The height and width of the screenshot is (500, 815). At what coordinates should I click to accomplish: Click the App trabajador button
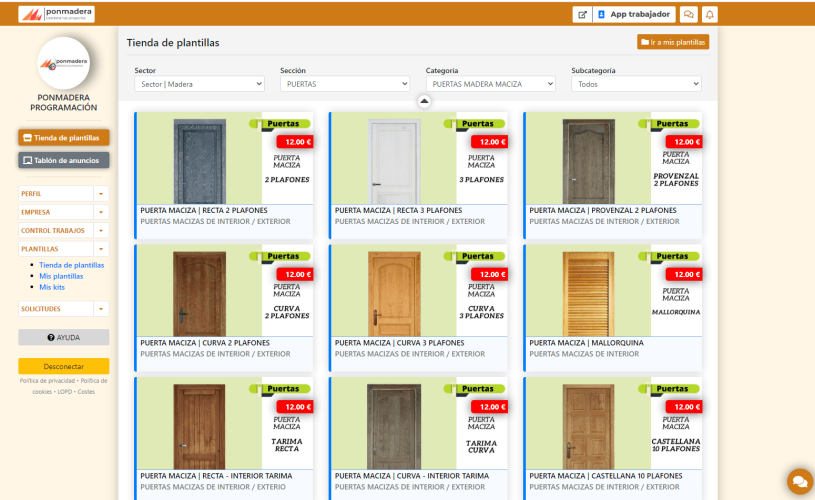click(x=634, y=15)
